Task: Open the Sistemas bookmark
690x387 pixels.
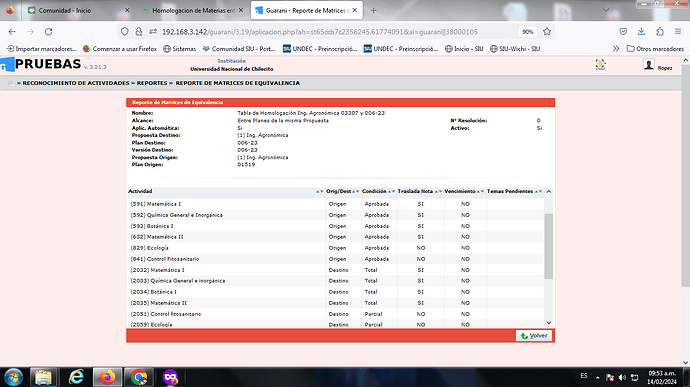Action: [180, 49]
